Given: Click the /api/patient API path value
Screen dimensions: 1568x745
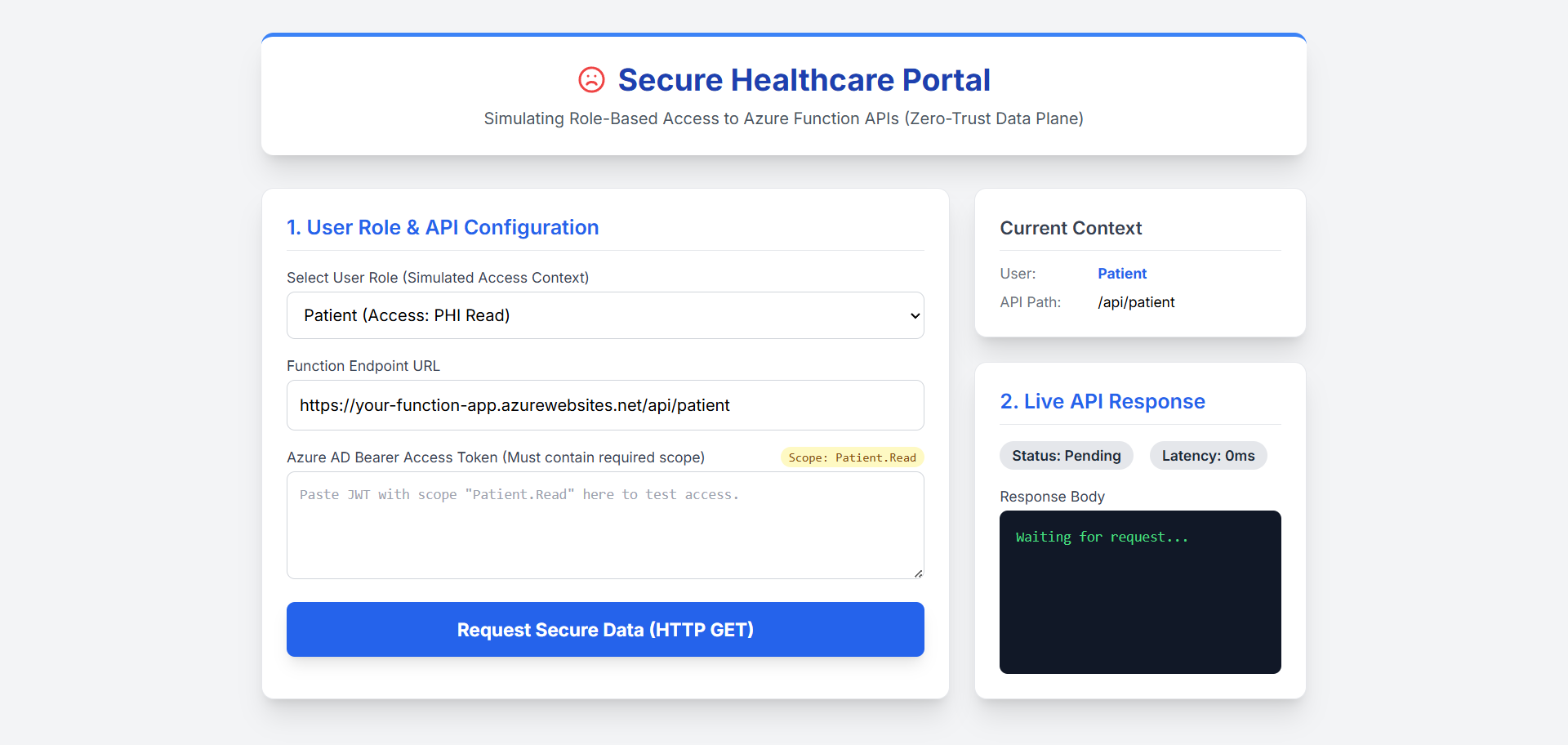Looking at the screenshot, I should coord(1136,302).
